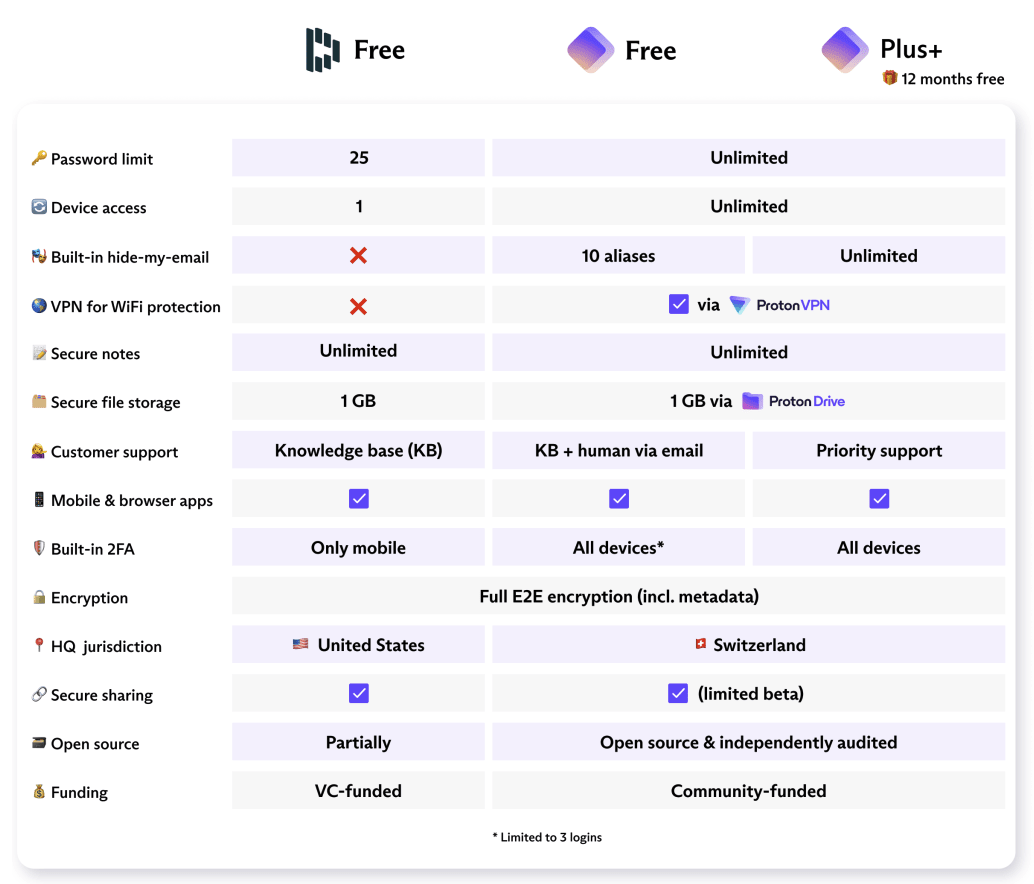Image resolution: width=1034 pixels, height=884 pixels.
Task: Click Dashlane's Secure sharing checkbox
Action: coord(358,693)
